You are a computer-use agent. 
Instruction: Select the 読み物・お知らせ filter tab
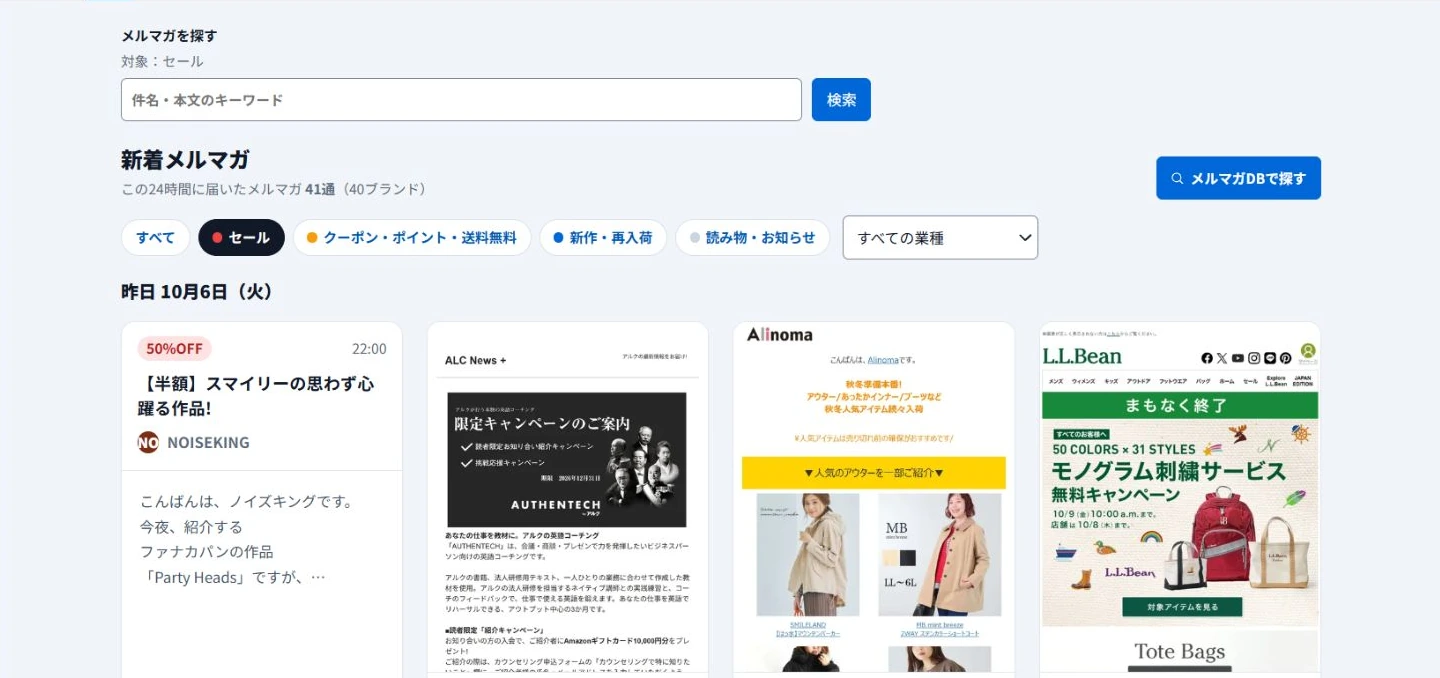click(752, 237)
